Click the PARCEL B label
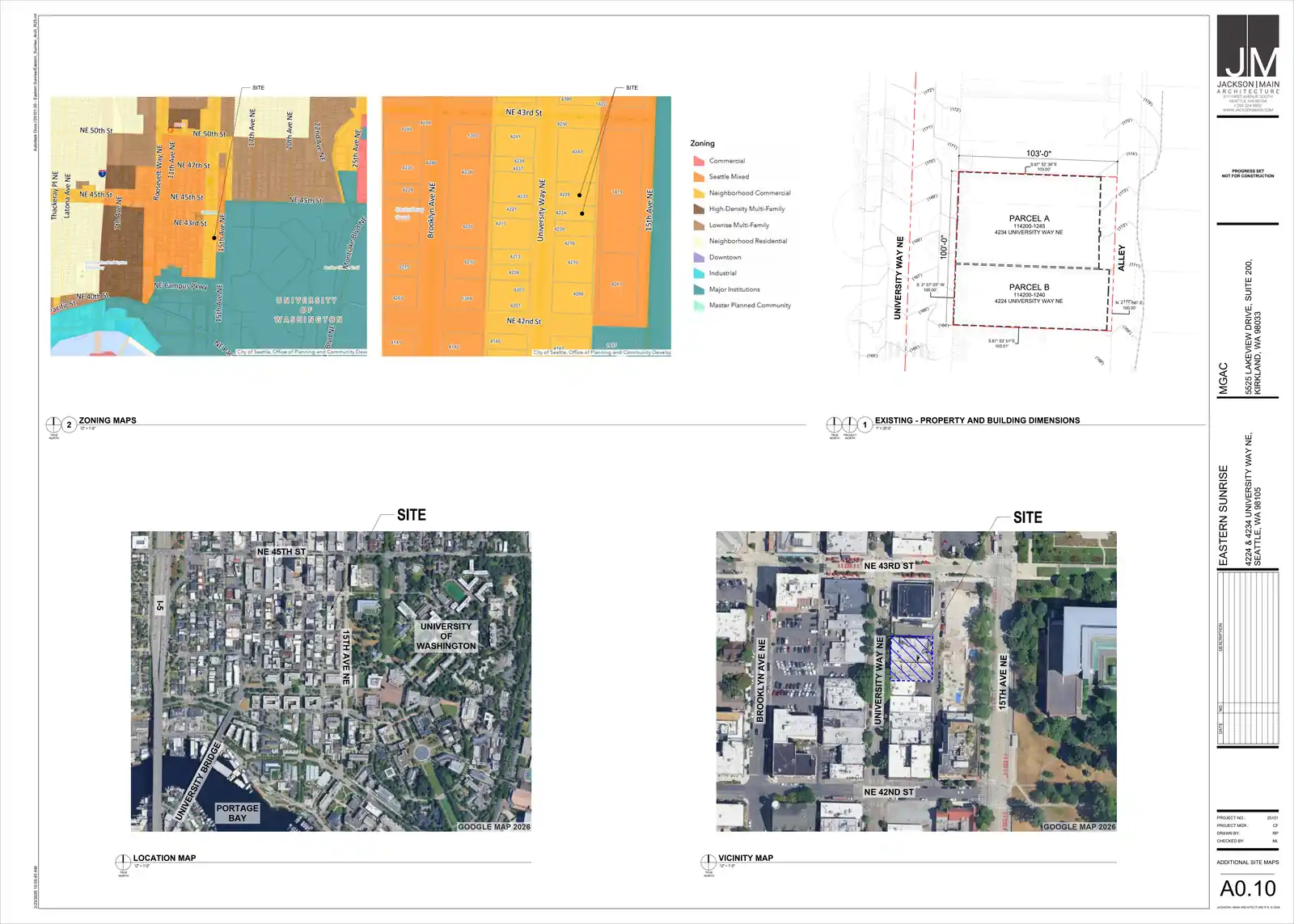Screen dimensions: 1294x924 pyautogui.click(x=1029, y=287)
